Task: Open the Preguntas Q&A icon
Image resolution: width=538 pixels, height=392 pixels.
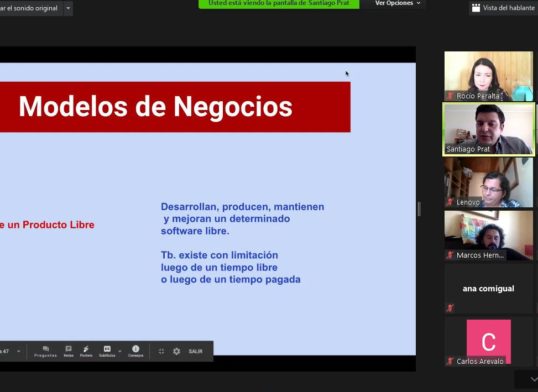Action: point(46,351)
